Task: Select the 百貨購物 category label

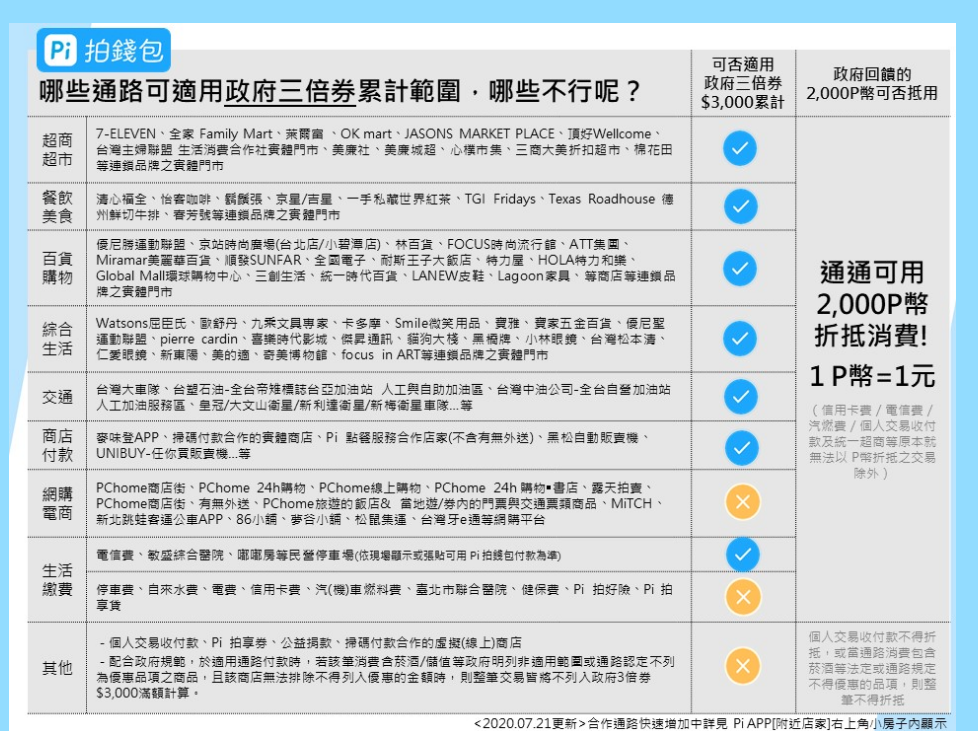Action: (57, 268)
